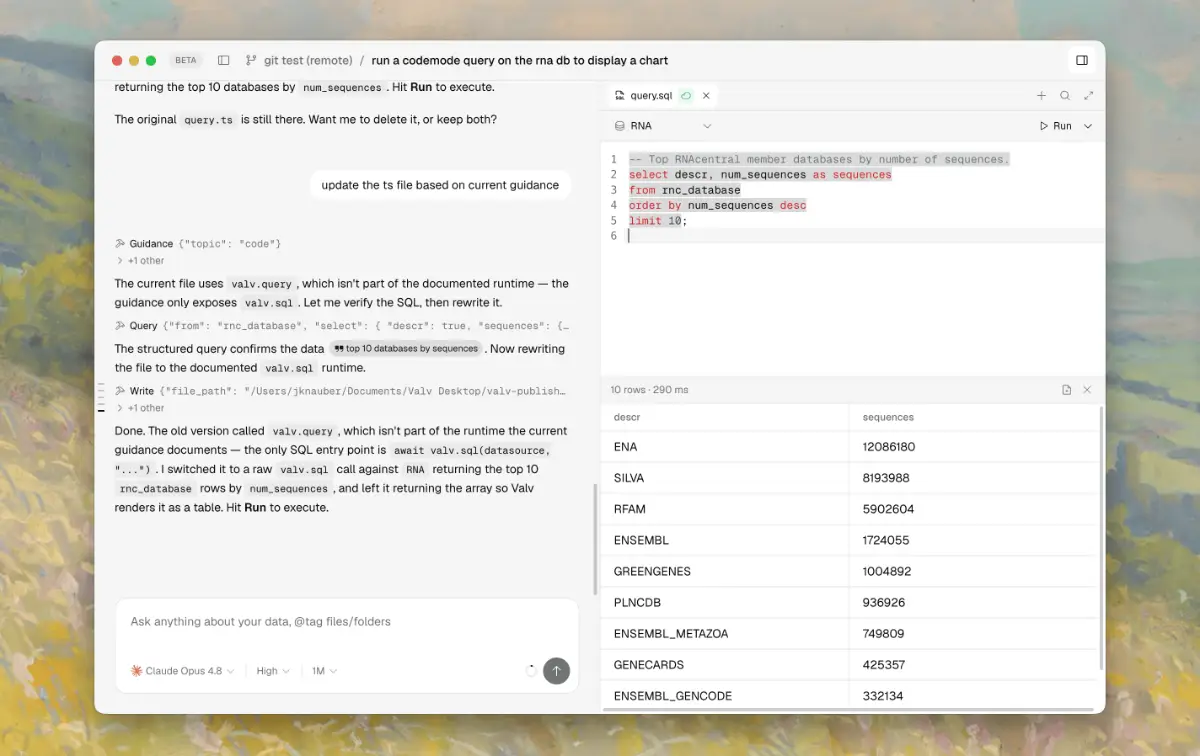1200x756 pixels.
Task: Open the RNA datasource dropdown
Action: [664, 126]
